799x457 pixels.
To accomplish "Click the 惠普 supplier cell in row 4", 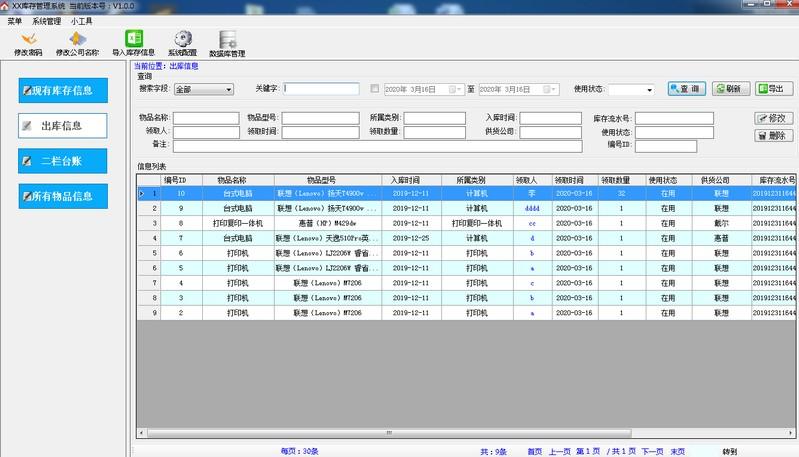I will click(721, 238).
